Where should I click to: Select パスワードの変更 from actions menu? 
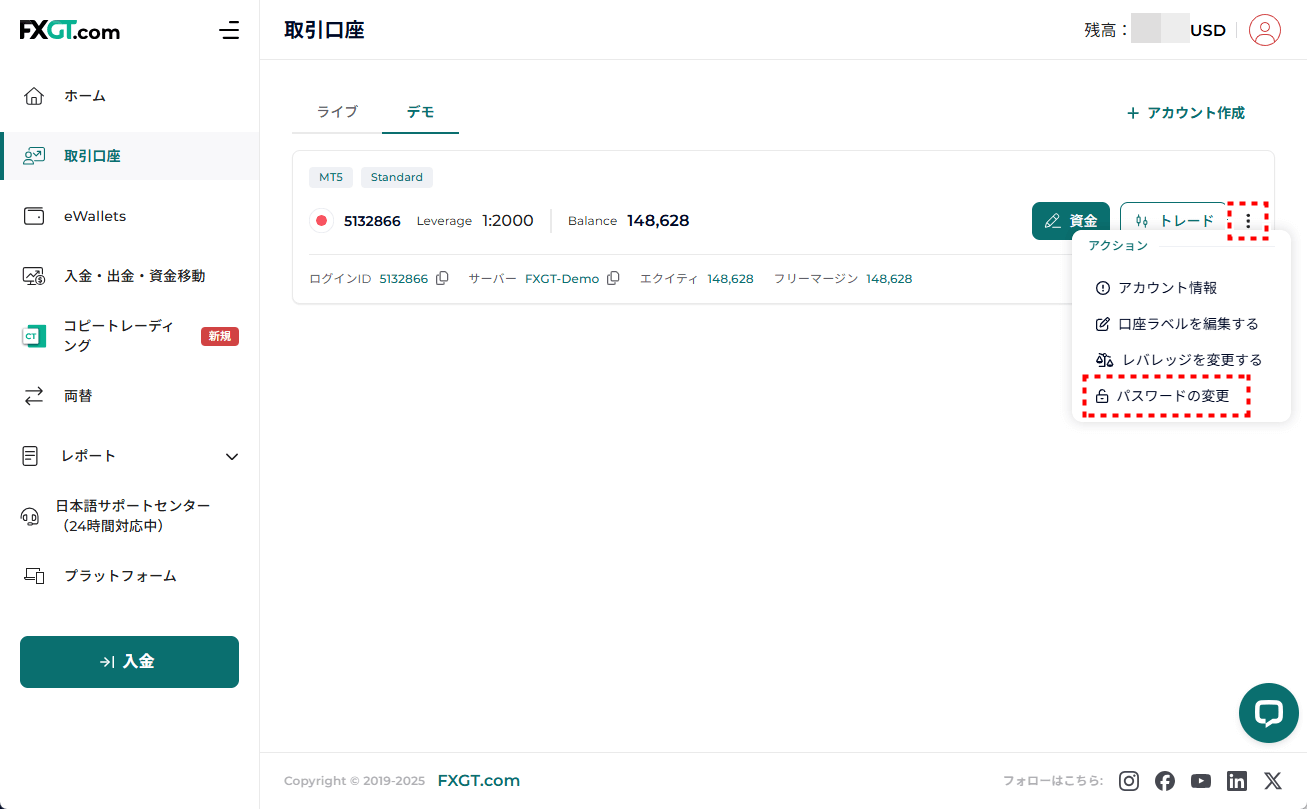pyautogui.click(x=1172, y=396)
